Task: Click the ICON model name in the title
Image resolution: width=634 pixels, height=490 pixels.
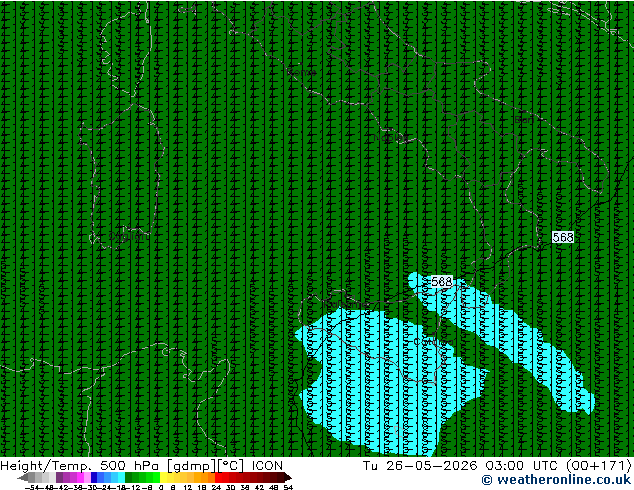Action: pos(267,466)
